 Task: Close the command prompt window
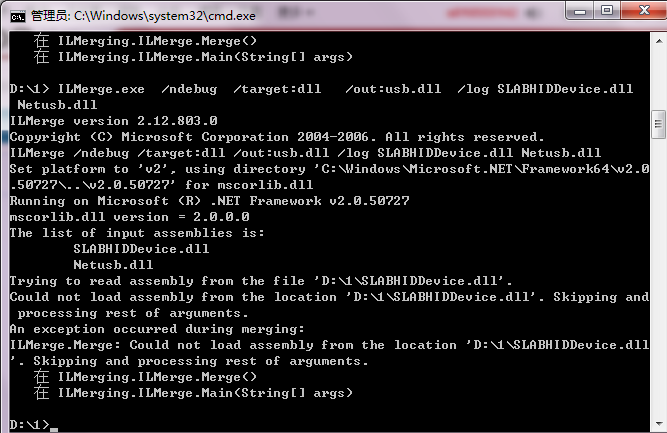(644, 11)
